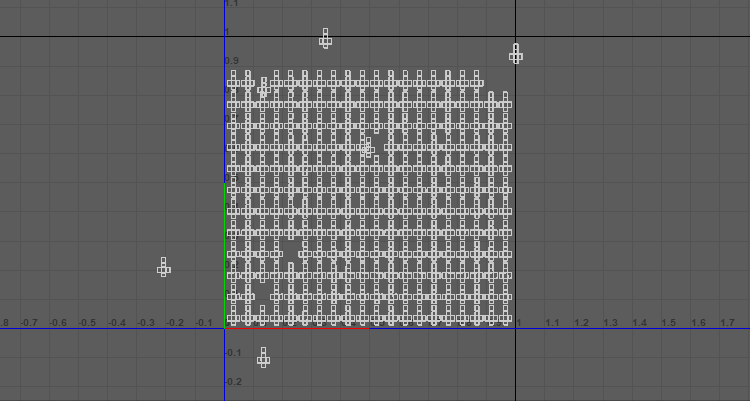Click the -0.1 label on the vertical axis

coord(232,353)
